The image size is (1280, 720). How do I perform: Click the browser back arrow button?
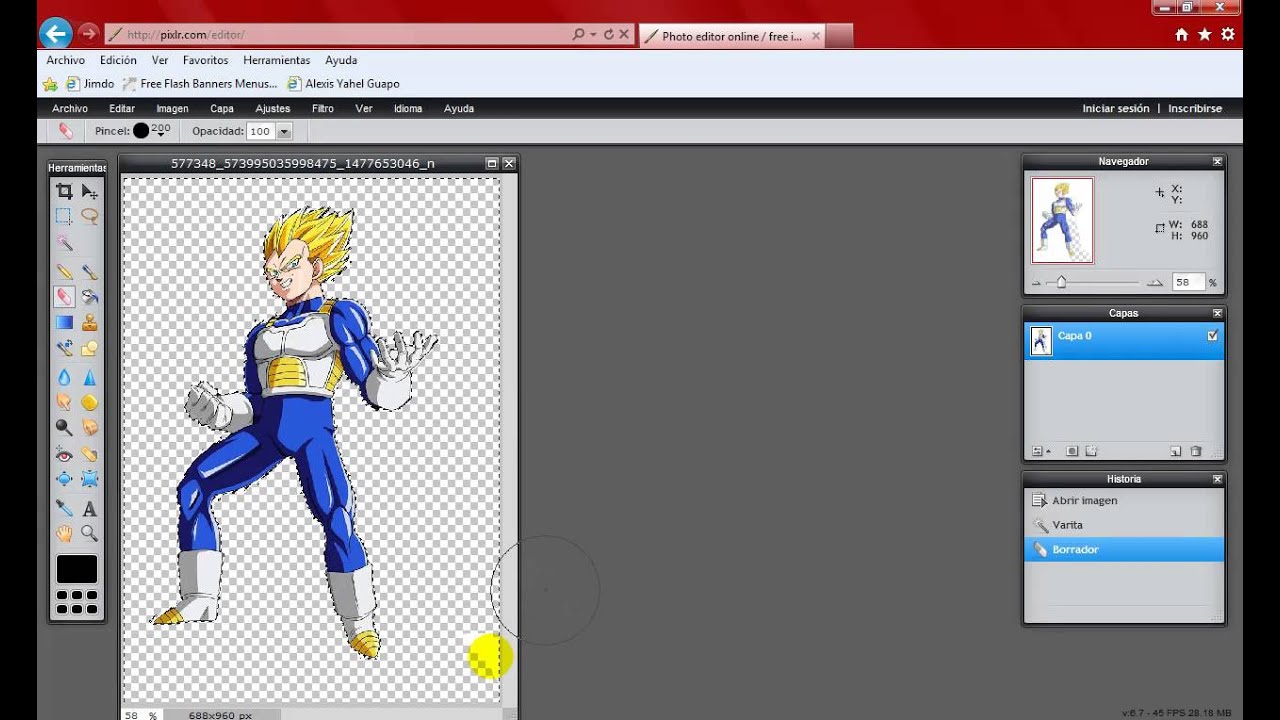55,34
